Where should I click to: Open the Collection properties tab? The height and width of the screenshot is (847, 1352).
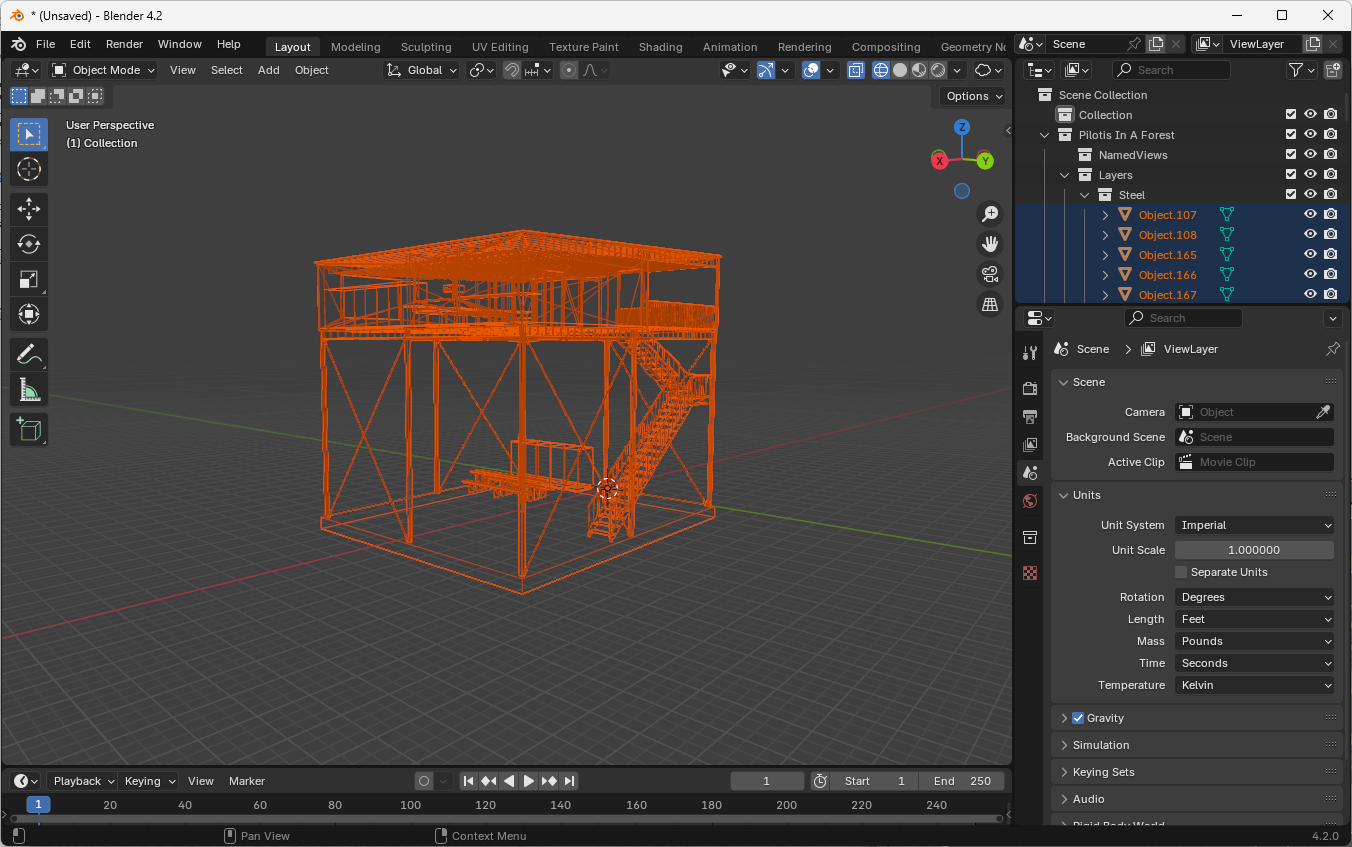tap(1030, 537)
